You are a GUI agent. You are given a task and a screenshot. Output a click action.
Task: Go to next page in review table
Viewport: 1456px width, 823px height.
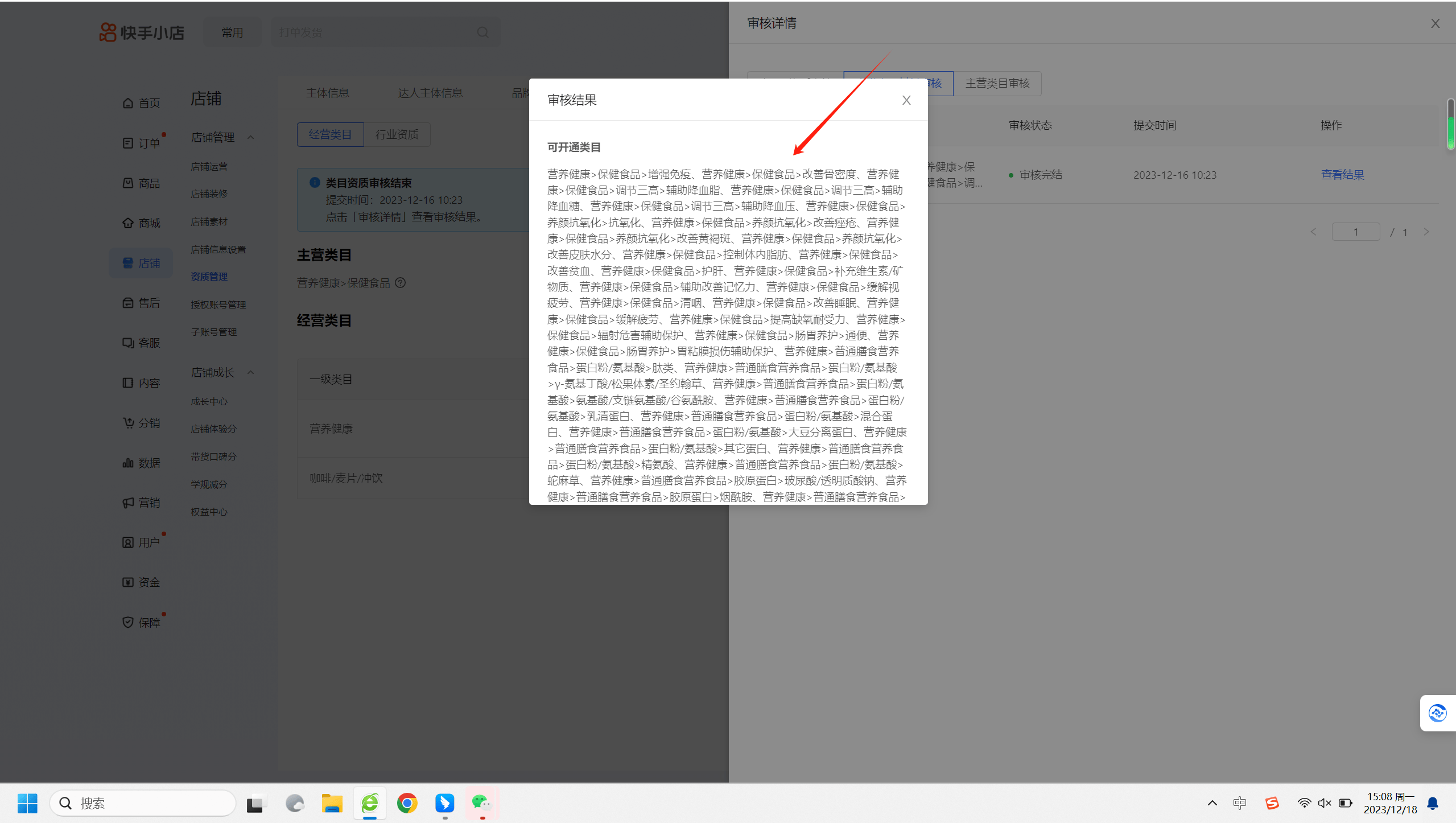point(1426,232)
